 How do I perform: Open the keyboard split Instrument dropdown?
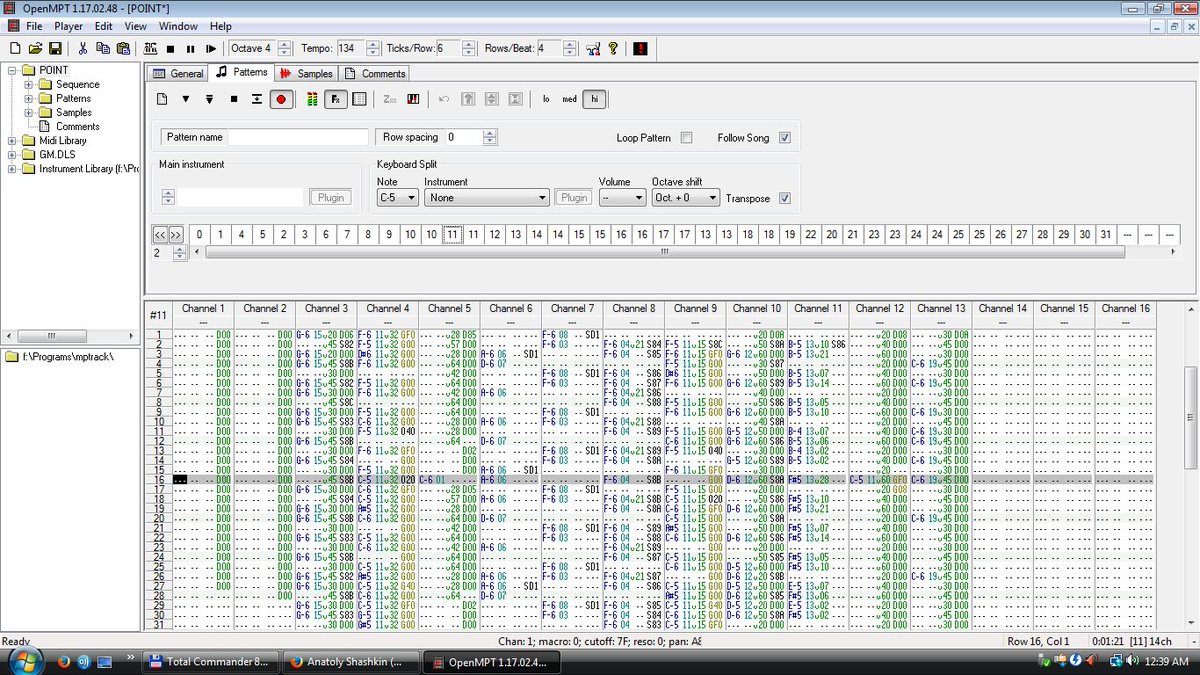pos(487,198)
